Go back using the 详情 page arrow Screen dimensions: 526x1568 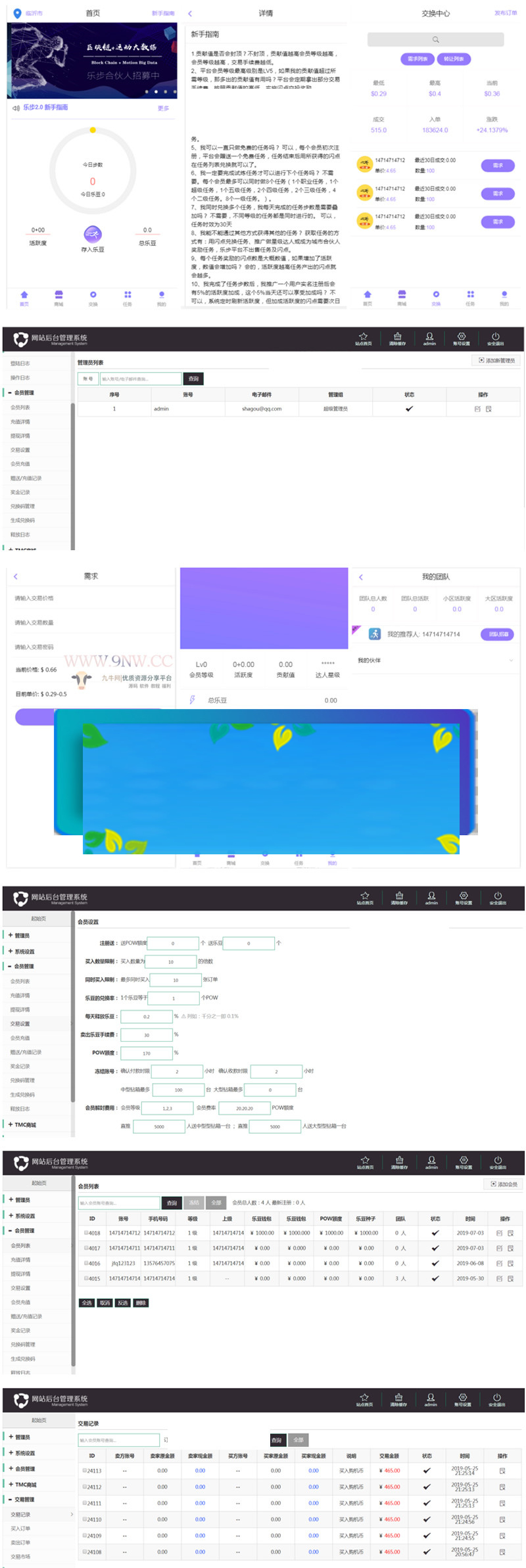190,13
